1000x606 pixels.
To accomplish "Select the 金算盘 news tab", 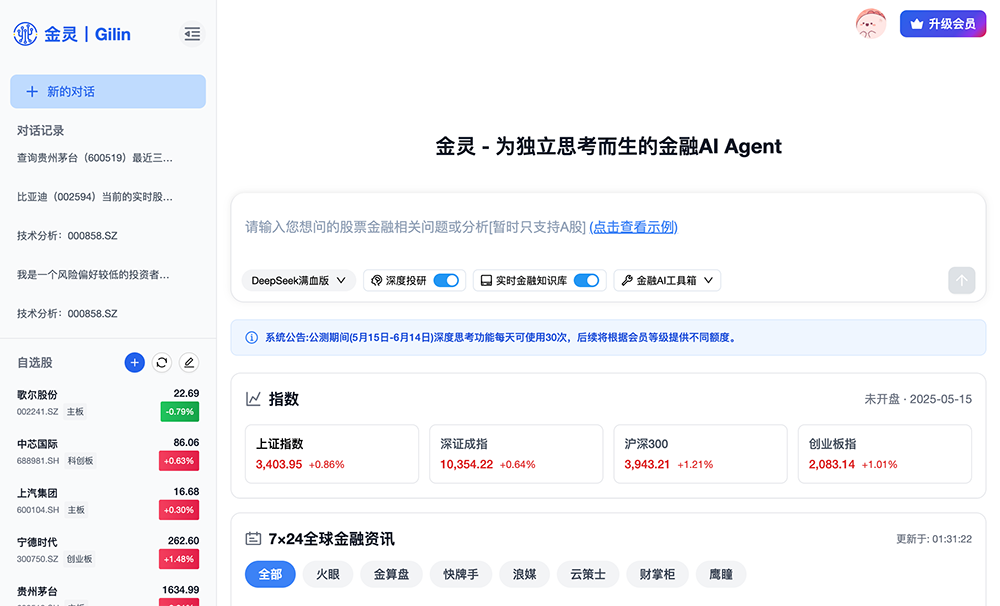I will [391, 574].
